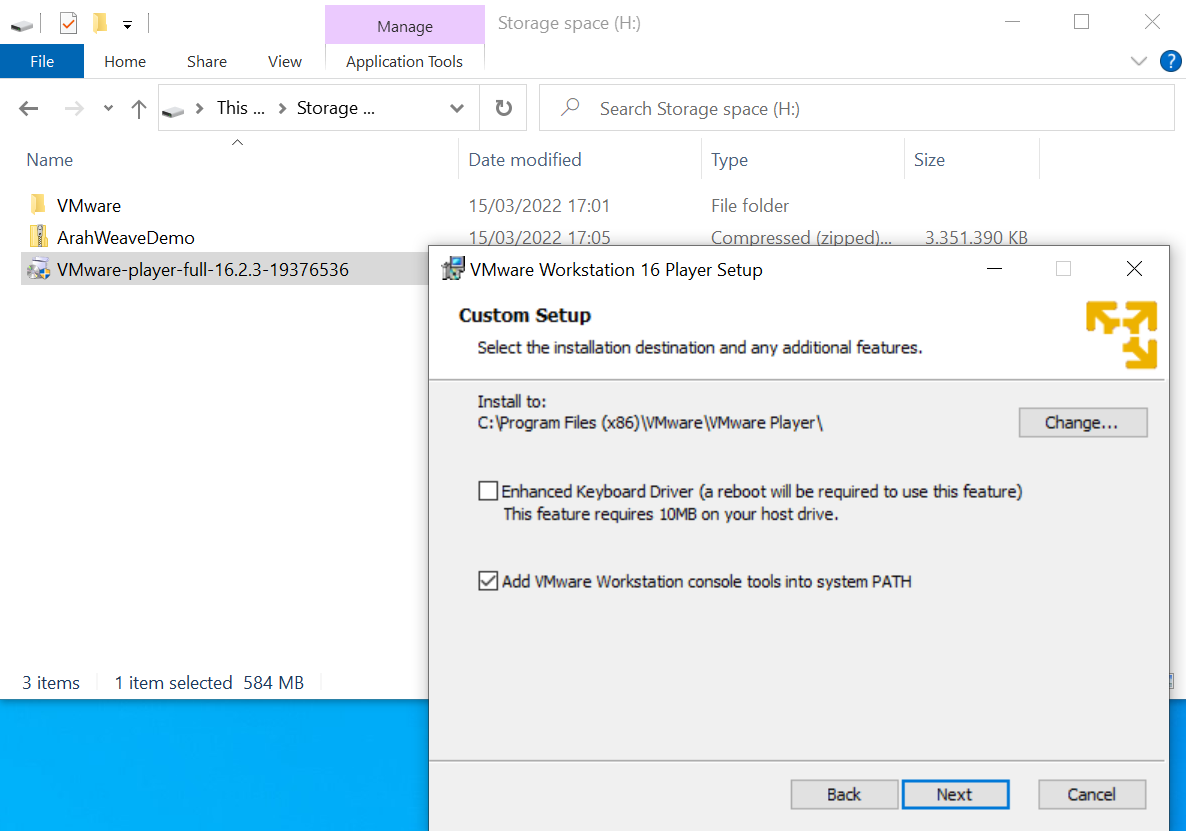The width and height of the screenshot is (1186, 831).
Task: Untick Add console tools into system PATH
Action: pos(488,581)
